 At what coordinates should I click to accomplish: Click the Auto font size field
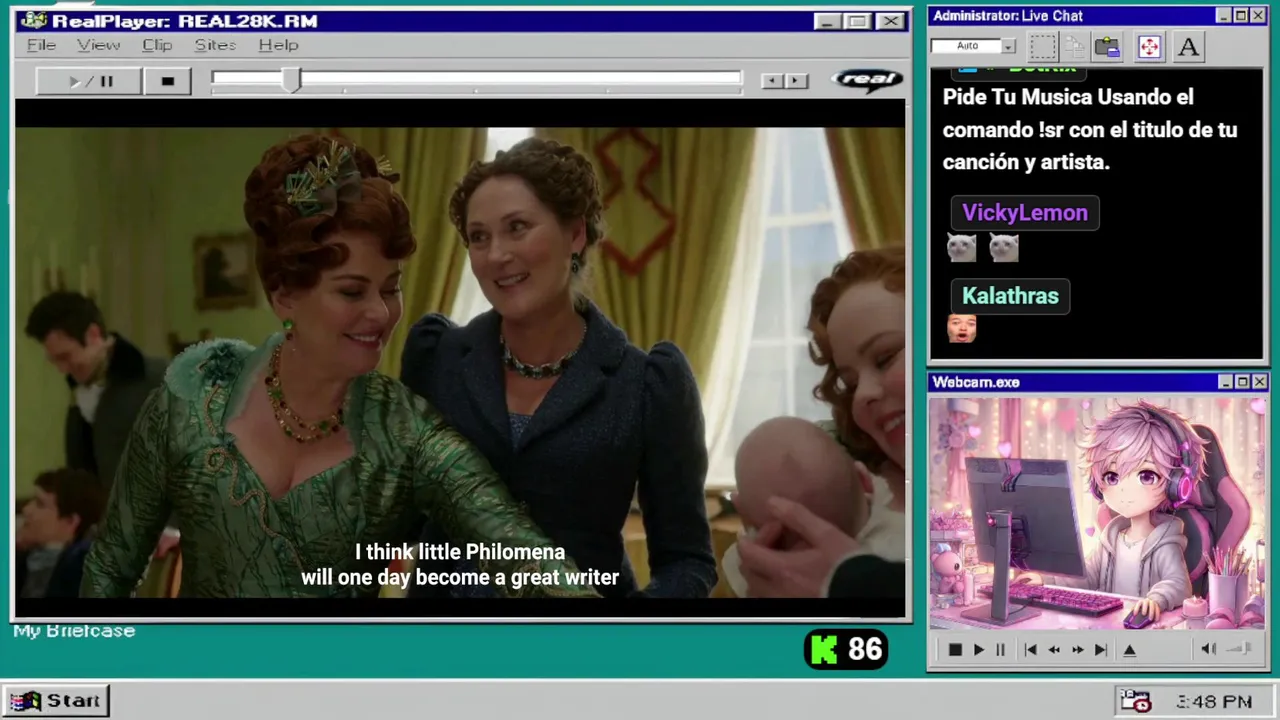966,46
